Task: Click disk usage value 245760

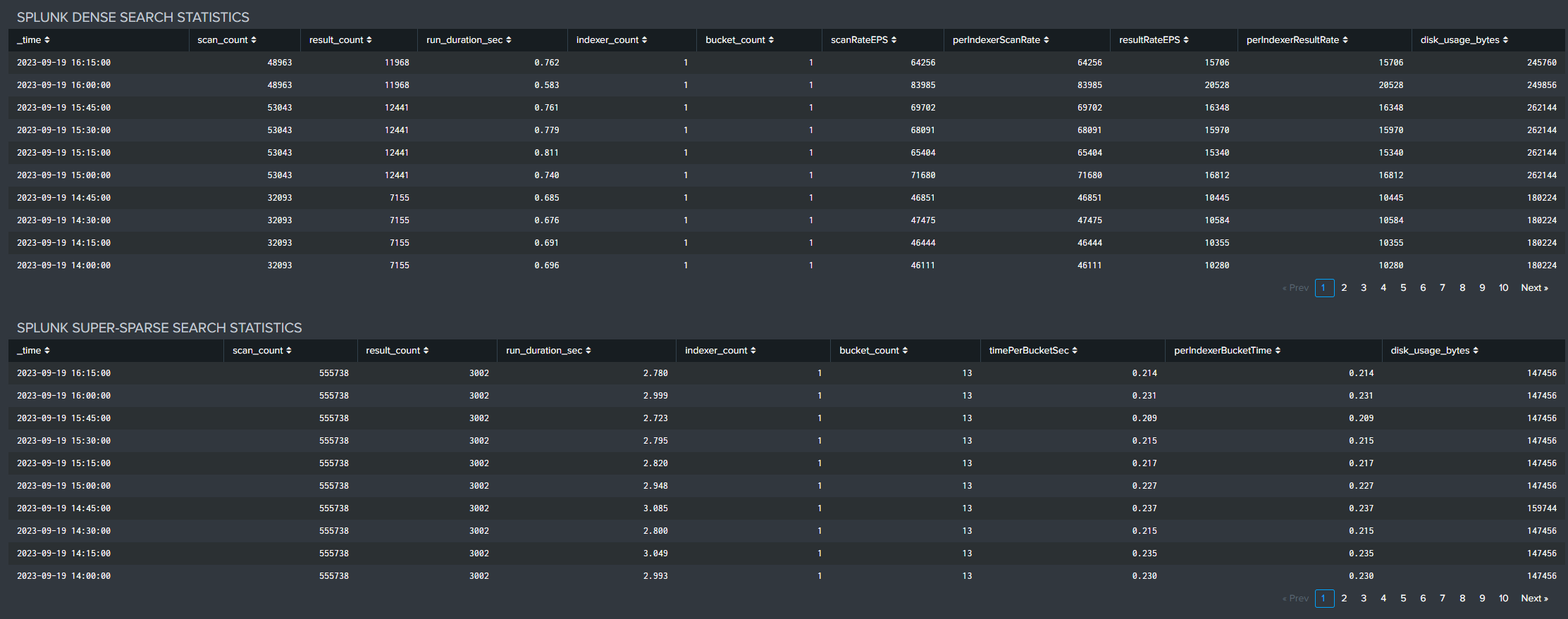Action: (1542, 63)
